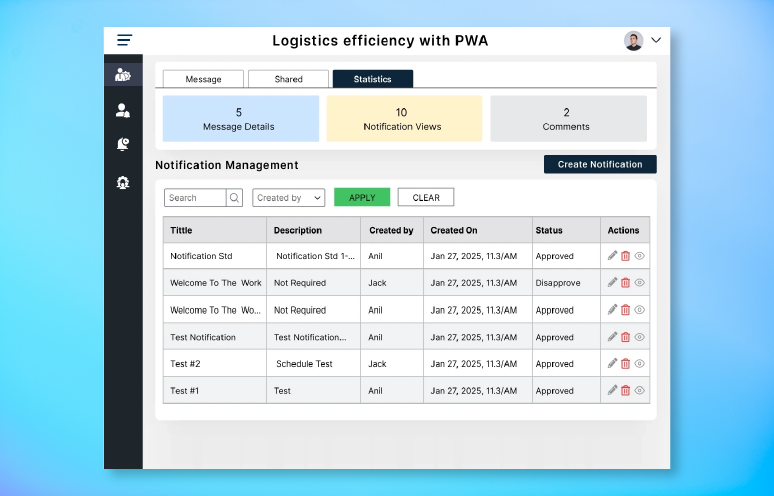Viewport: 774px width, 496px height.
Task: View the Test #1 row
Action: (x=639, y=390)
